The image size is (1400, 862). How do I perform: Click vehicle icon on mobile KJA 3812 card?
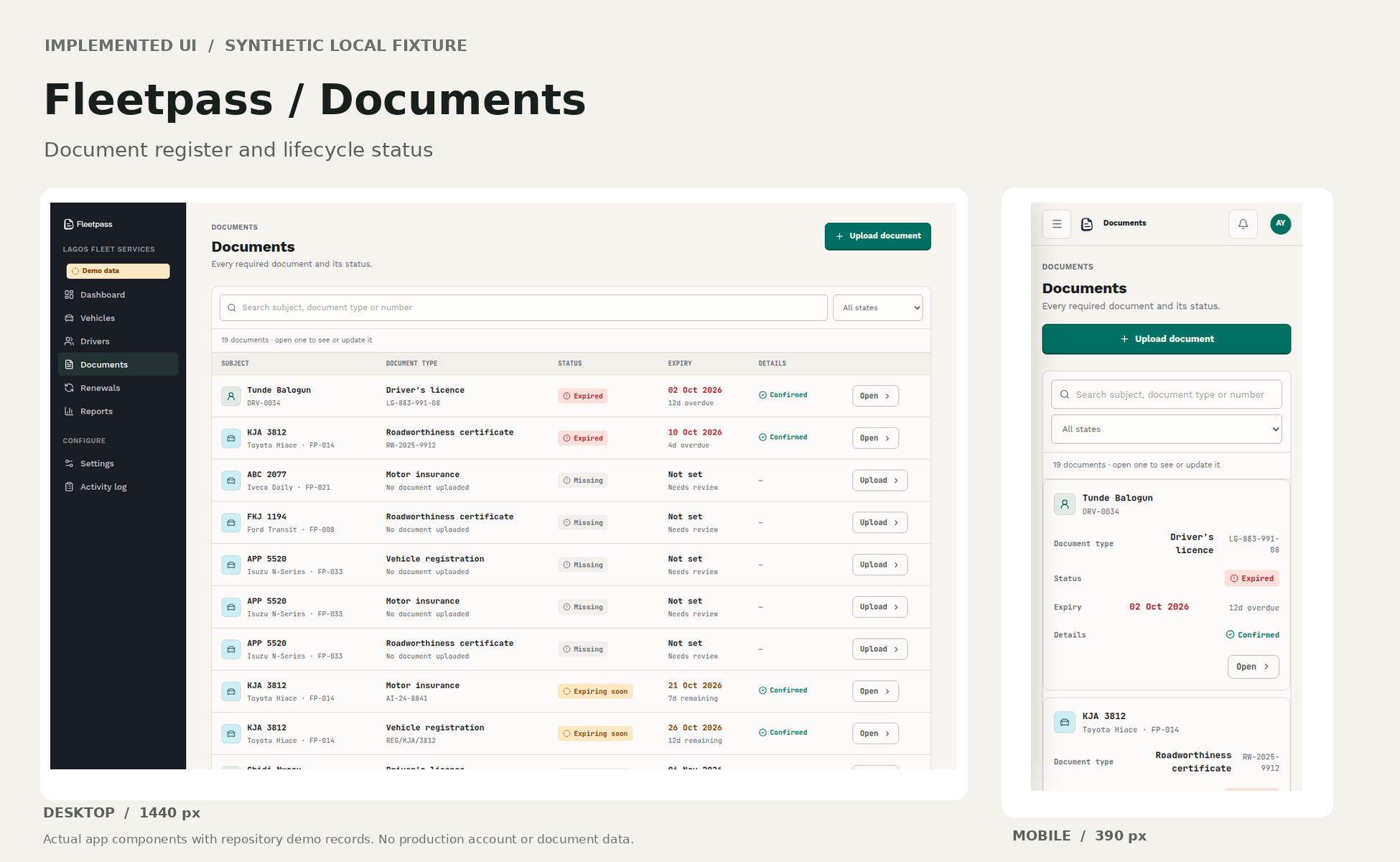[x=1065, y=722]
